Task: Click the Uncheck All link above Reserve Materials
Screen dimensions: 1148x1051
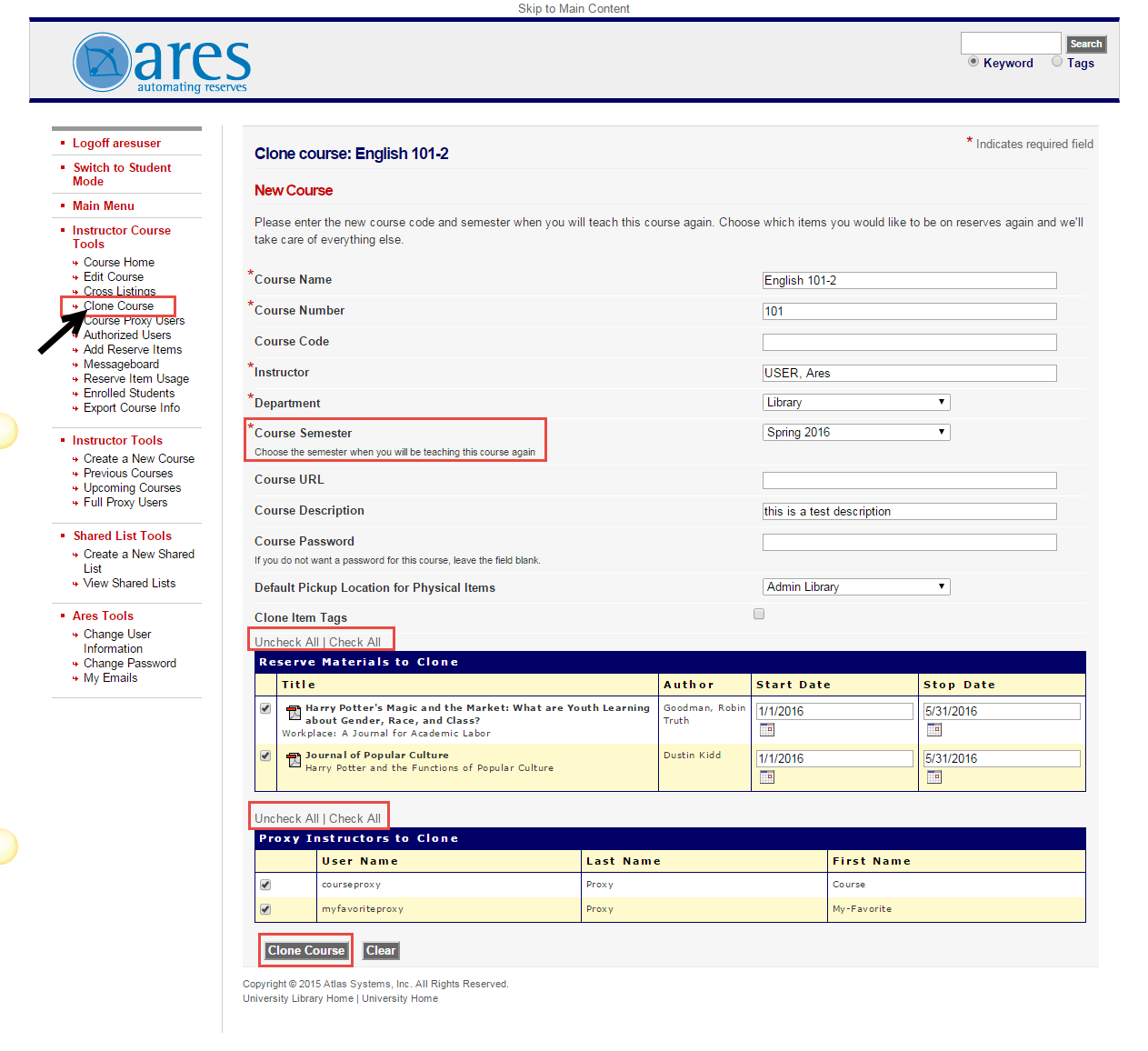Action: 286,641
